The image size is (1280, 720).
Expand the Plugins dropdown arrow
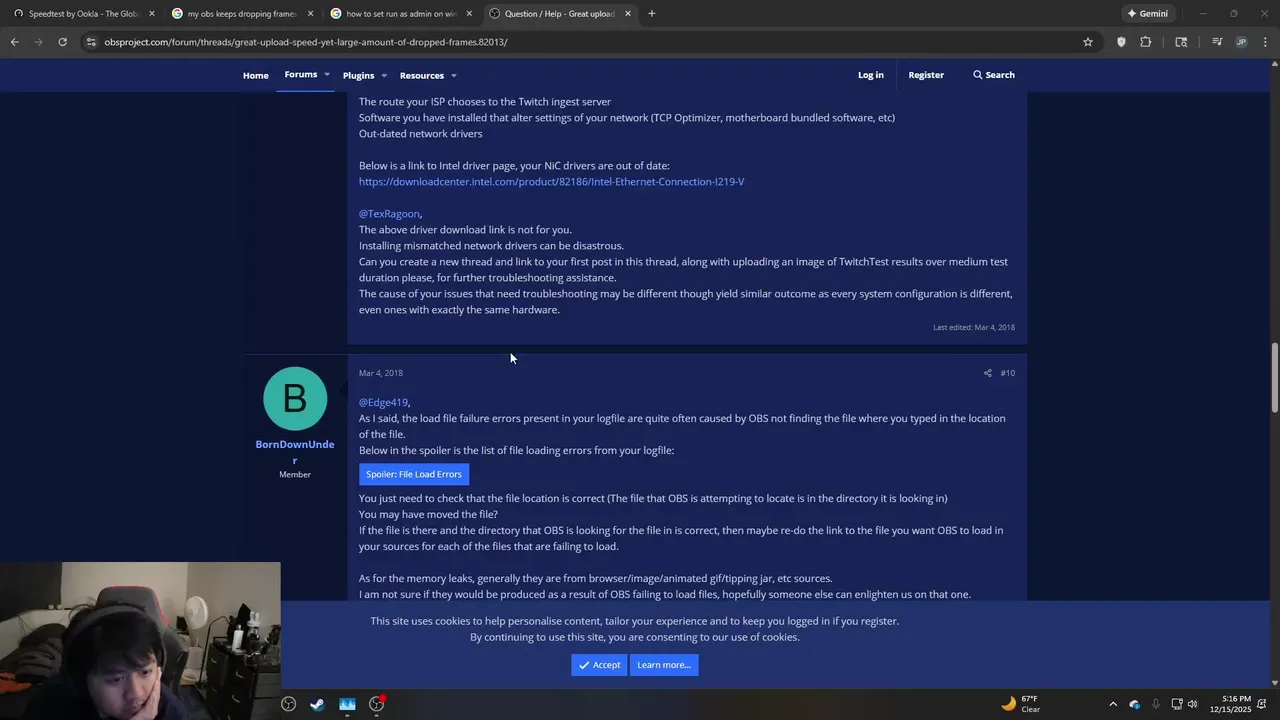(x=384, y=76)
